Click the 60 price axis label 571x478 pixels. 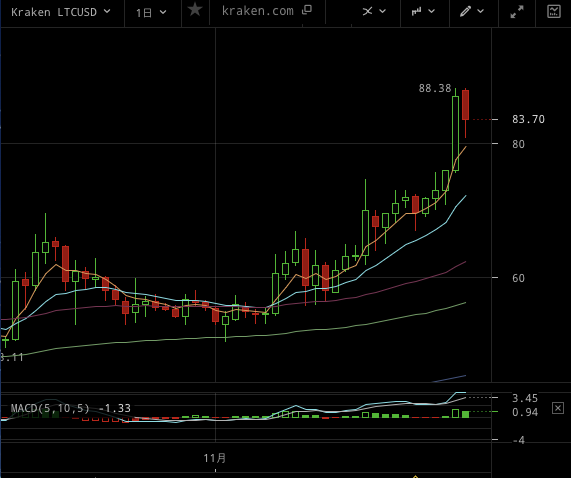point(519,278)
